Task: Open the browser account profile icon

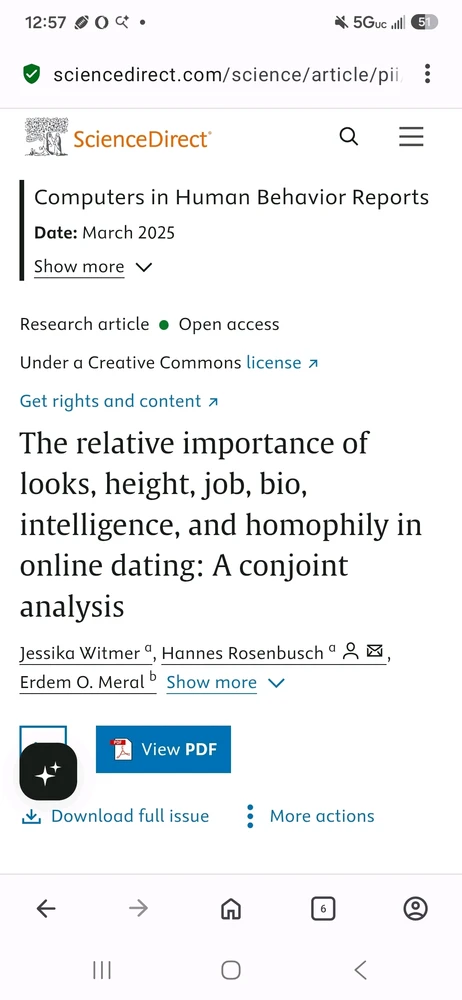Action: [x=415, y=908]
